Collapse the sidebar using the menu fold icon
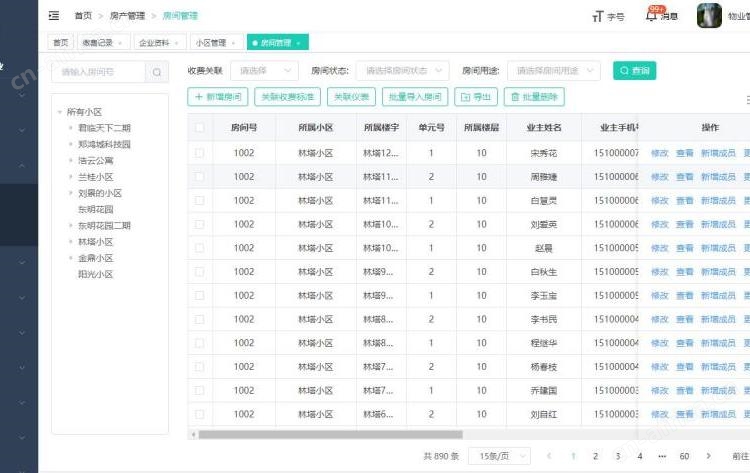 tap(53, 16)
